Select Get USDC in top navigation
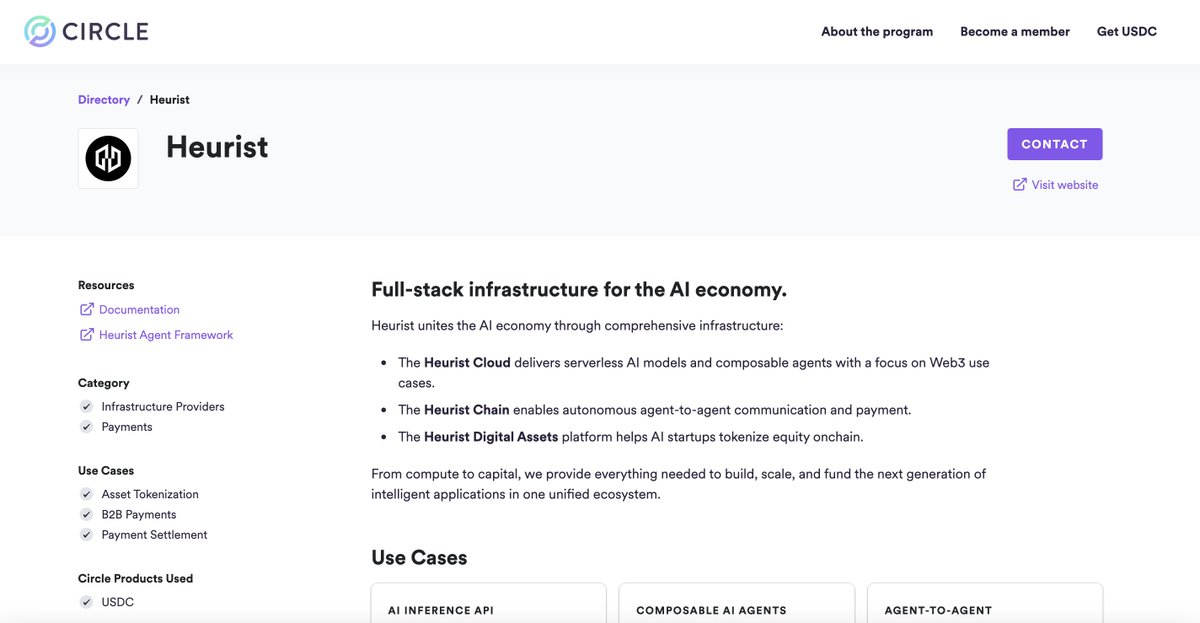This screenshot has width=1200, height=623. pos(1127,32)
